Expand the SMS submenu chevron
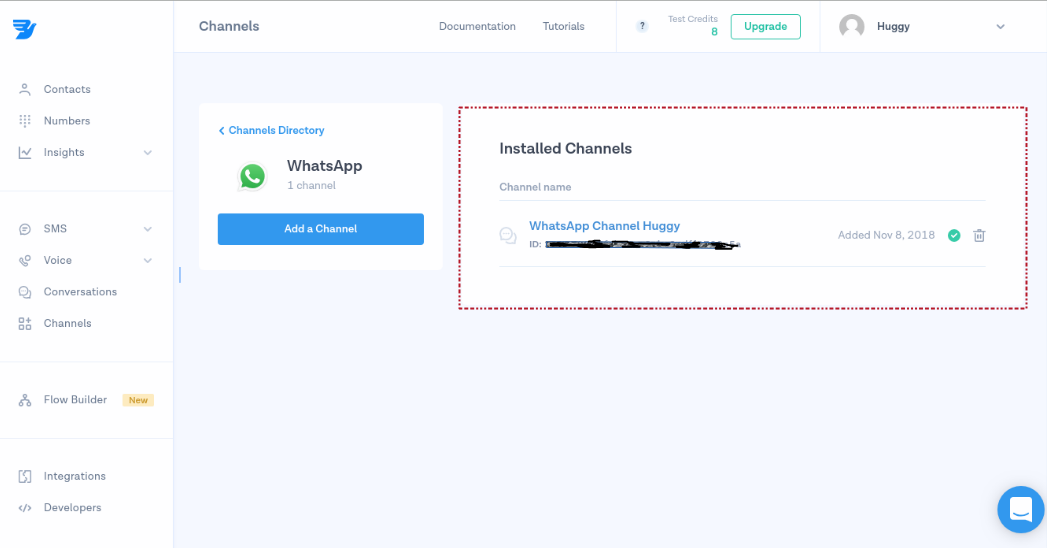Viewport: 1047px width, 548px height. (148, 229)
